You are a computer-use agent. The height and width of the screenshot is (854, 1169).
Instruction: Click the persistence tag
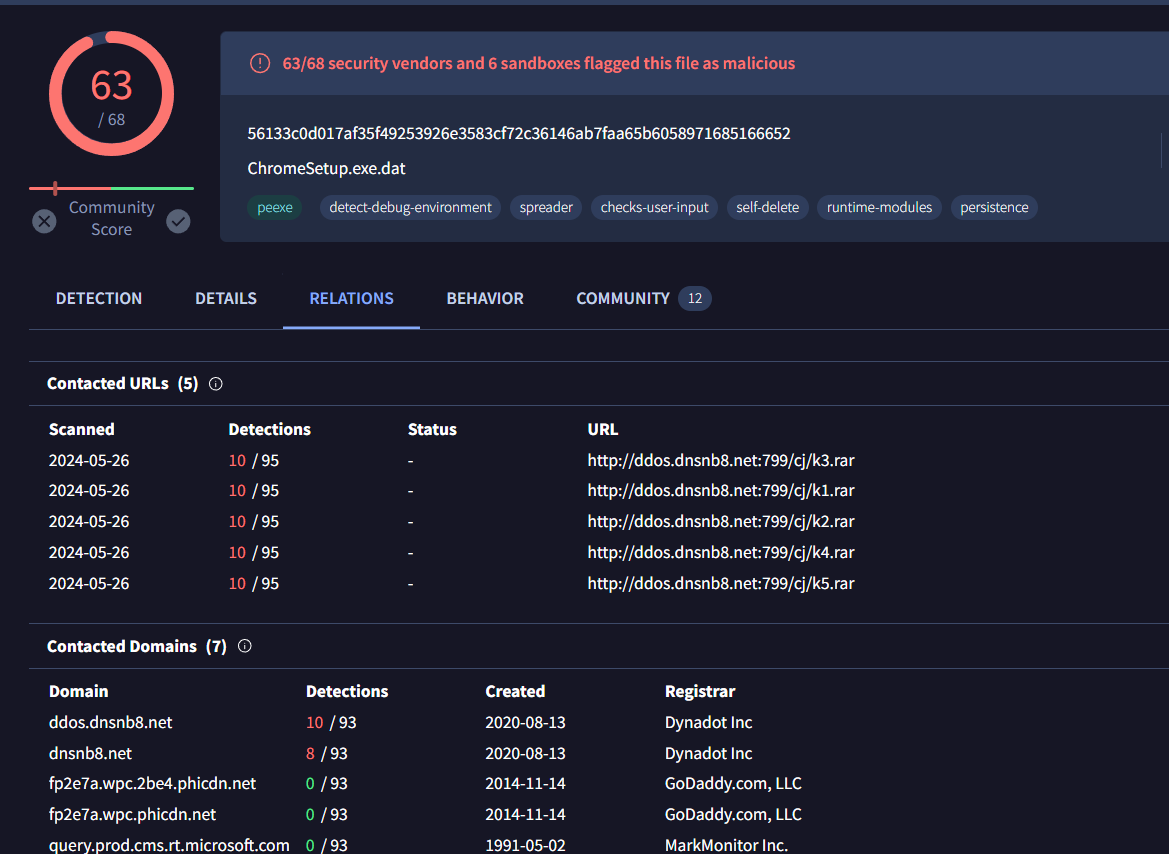[x=994, y=207]
